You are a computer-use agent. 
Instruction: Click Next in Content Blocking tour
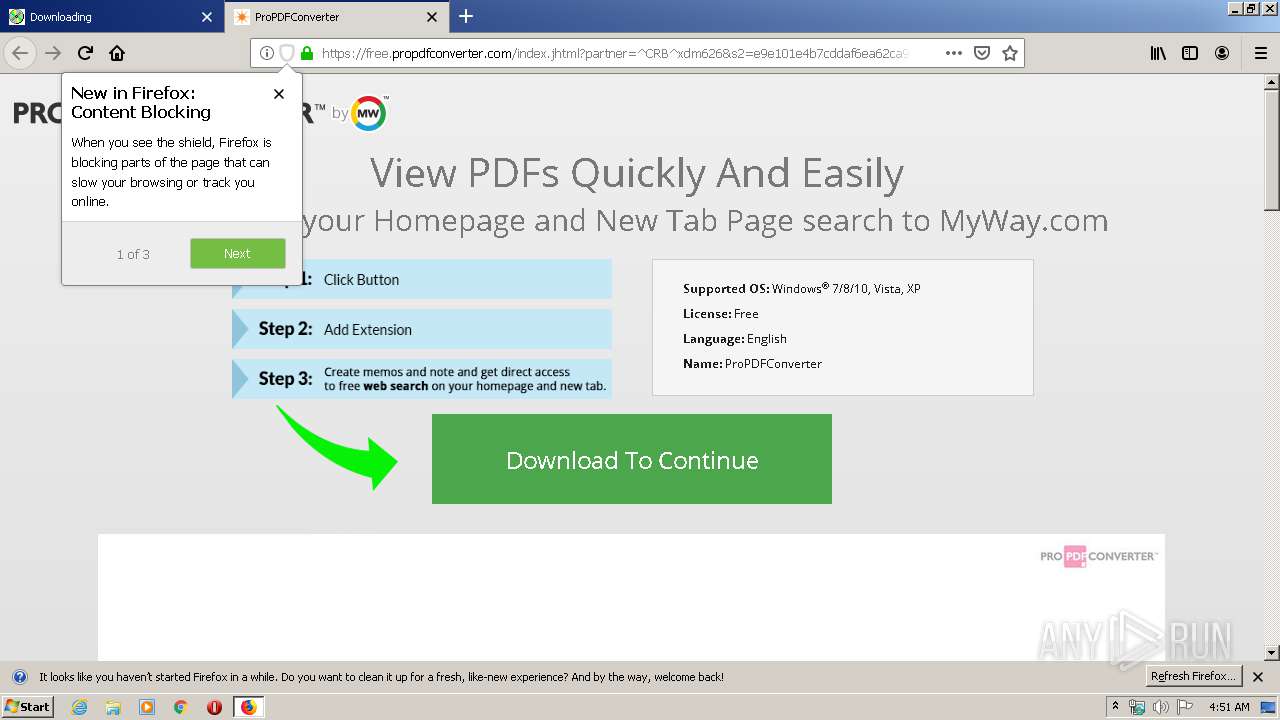pos(237,254)
